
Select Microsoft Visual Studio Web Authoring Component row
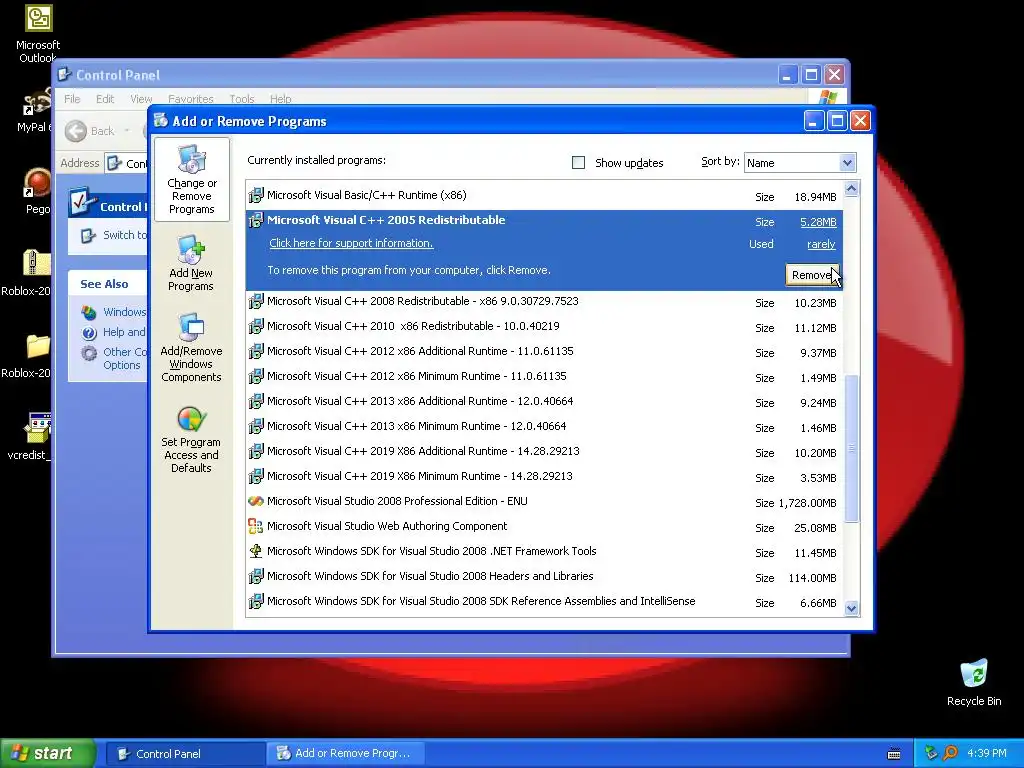tap(545, 526)
